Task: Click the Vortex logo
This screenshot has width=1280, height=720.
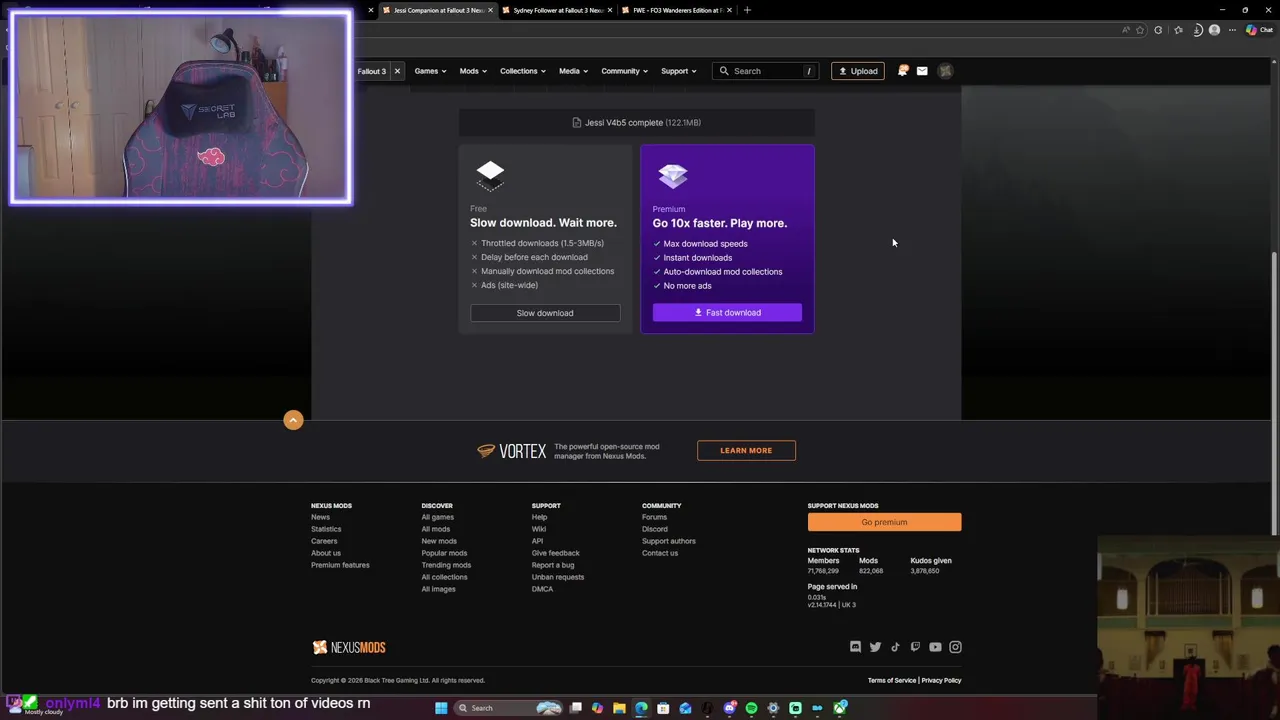Action: [512, 451]
